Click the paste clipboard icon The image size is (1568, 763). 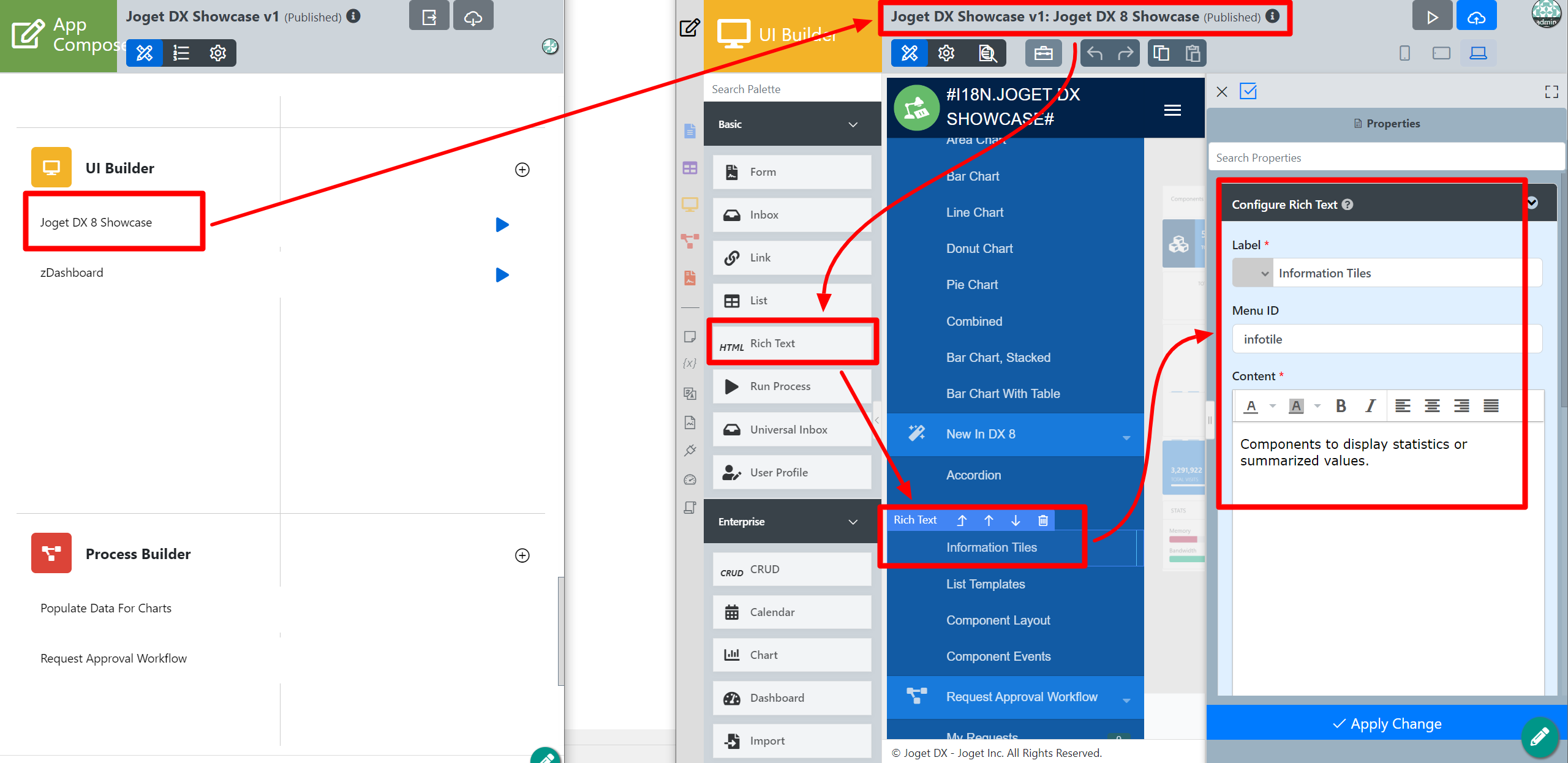(1192, 54)
